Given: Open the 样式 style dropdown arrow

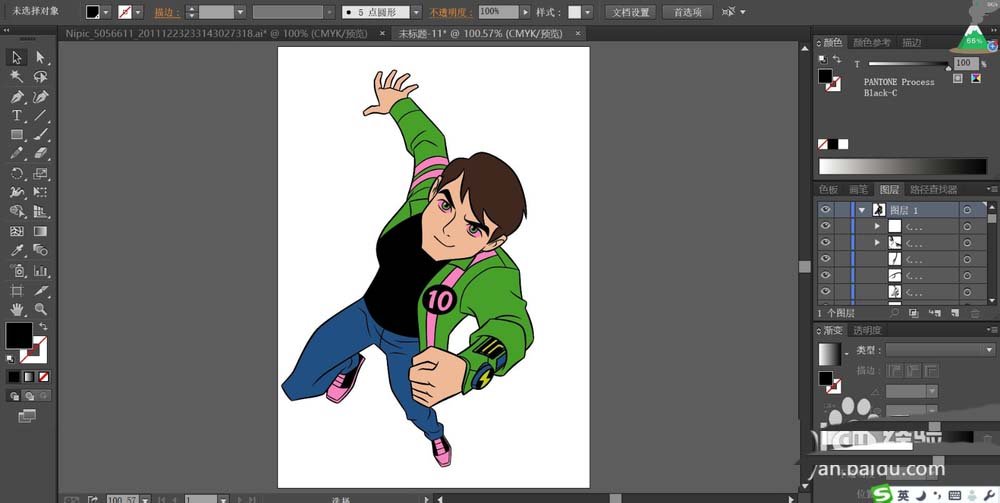Looking at the screenshot, I should (587, 12).
